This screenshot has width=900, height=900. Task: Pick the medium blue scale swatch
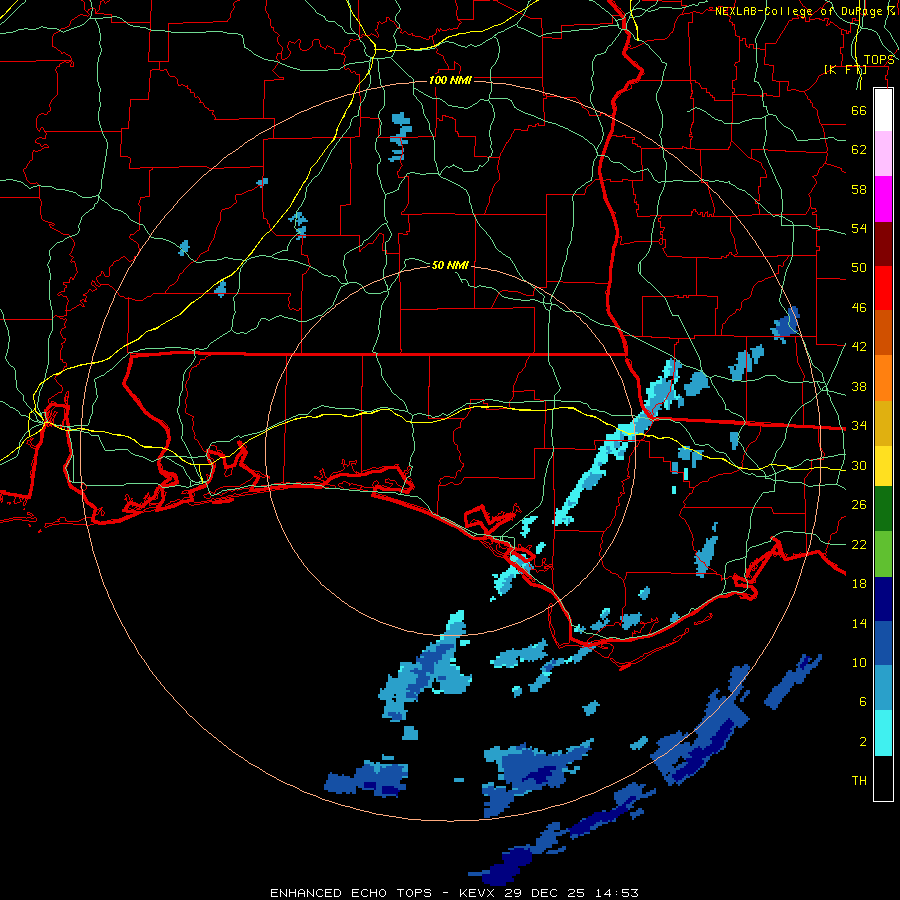pyautogui.click(x=883, y=643)
